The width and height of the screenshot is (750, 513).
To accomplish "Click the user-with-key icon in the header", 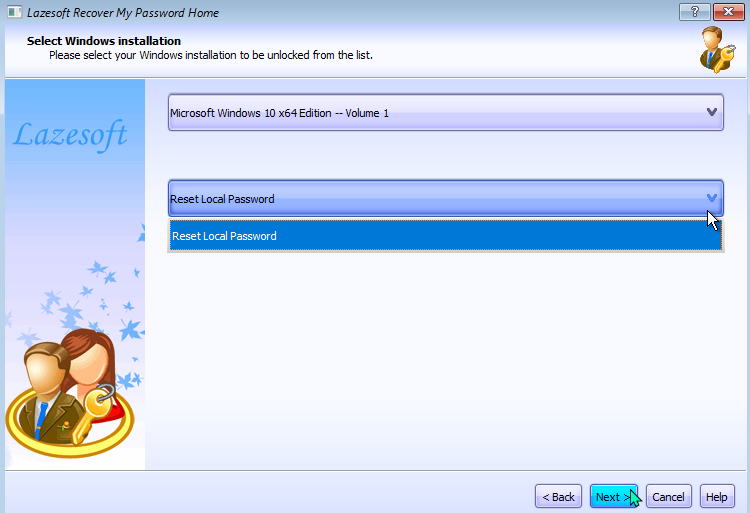I will [x=717, y=50].
